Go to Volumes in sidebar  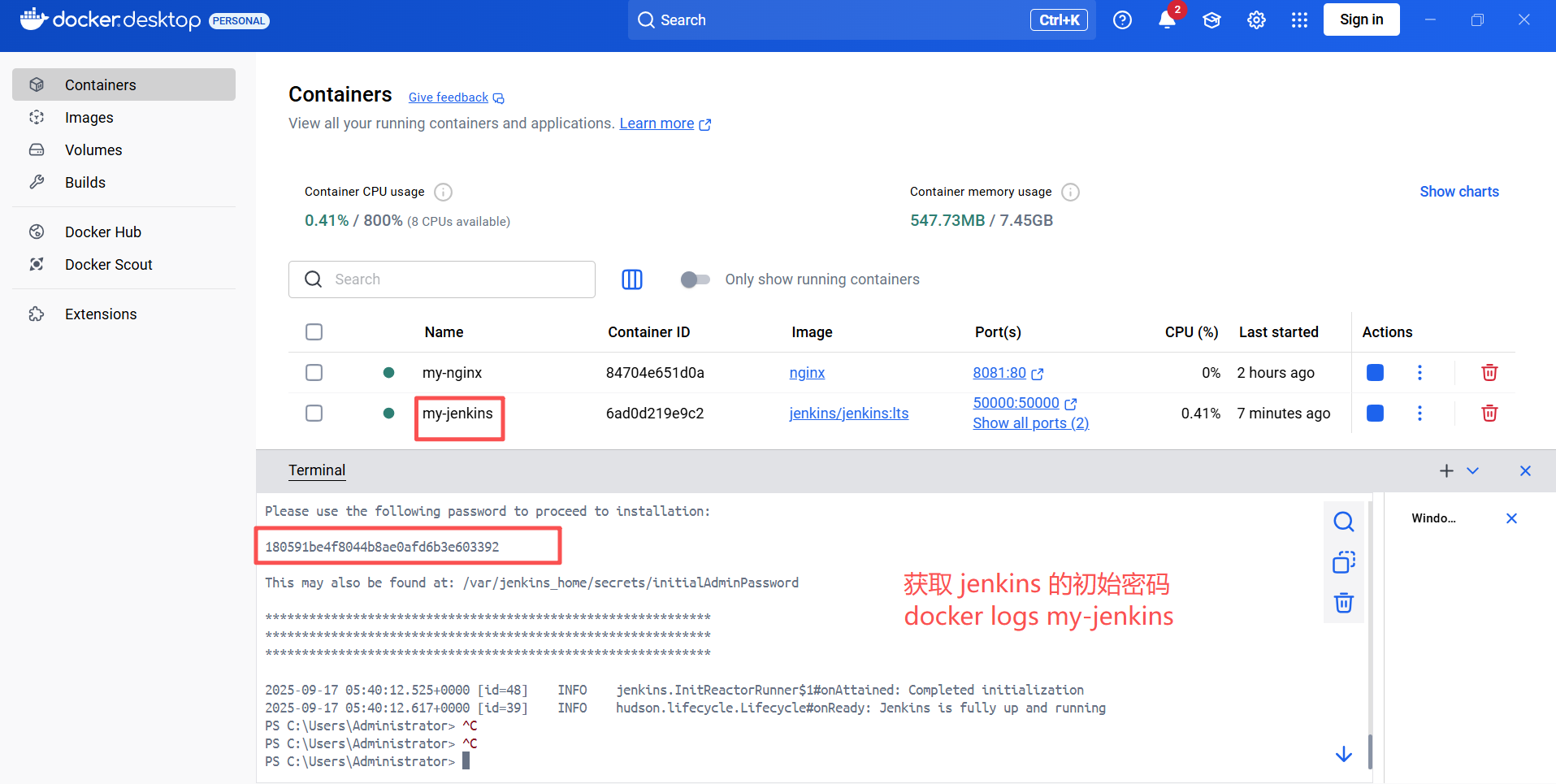tap(124, 149)
